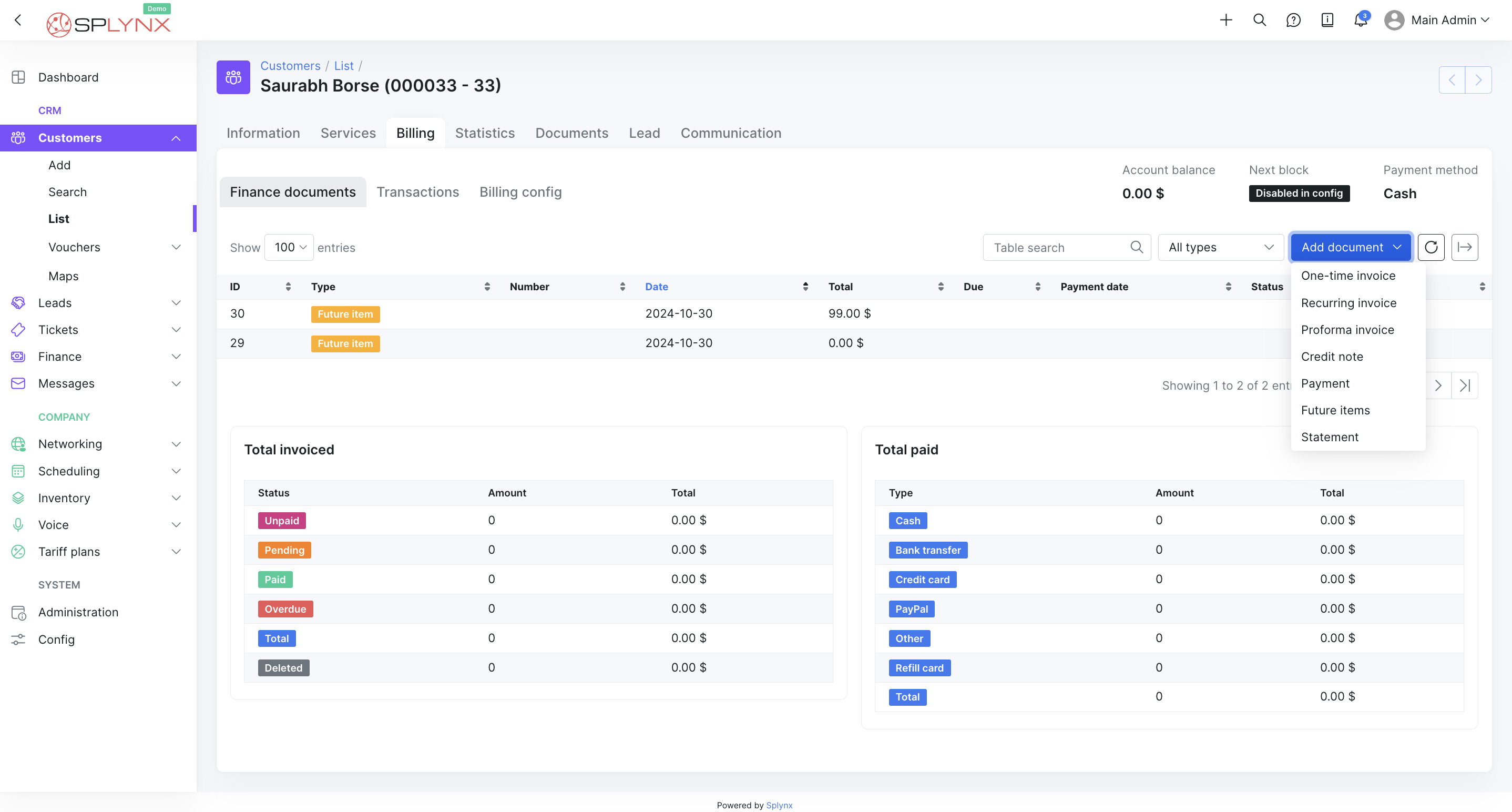Click the global search magnifier icon
The width and height of the screenshot is (1512, 812).
(1259, 20)
